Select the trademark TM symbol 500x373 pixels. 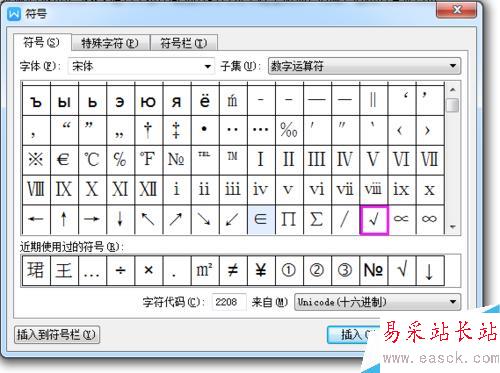click(233, 160)
